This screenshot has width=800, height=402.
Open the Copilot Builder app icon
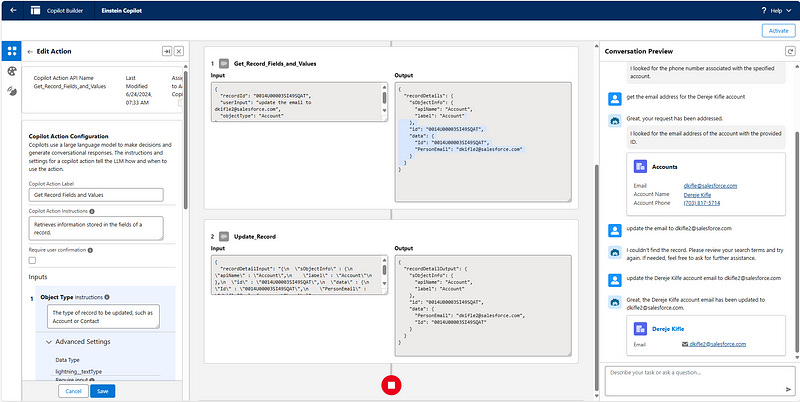(x=35, y=10)
